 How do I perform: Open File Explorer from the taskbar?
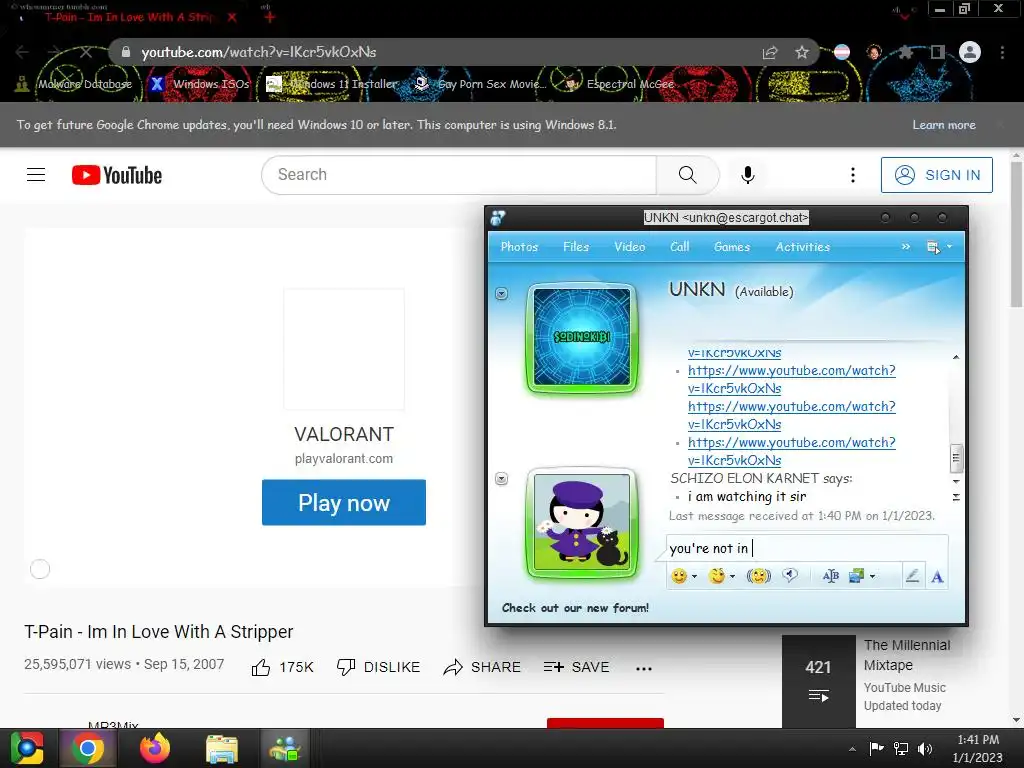coord(222,748)
